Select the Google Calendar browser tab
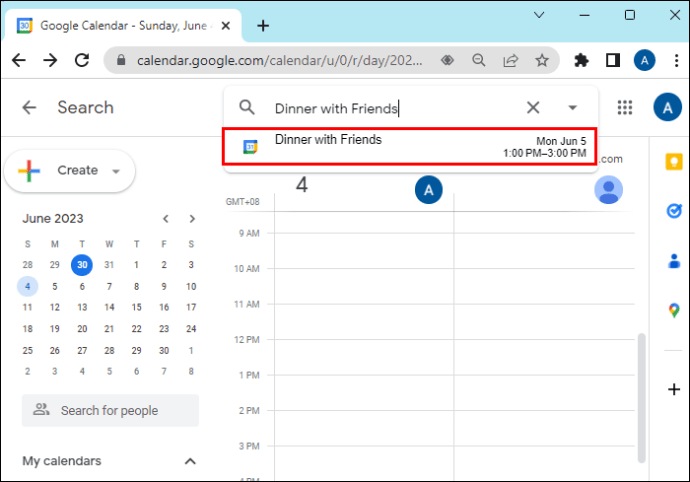Viewport: 690px width, 482px height. (x=125, y=25)
